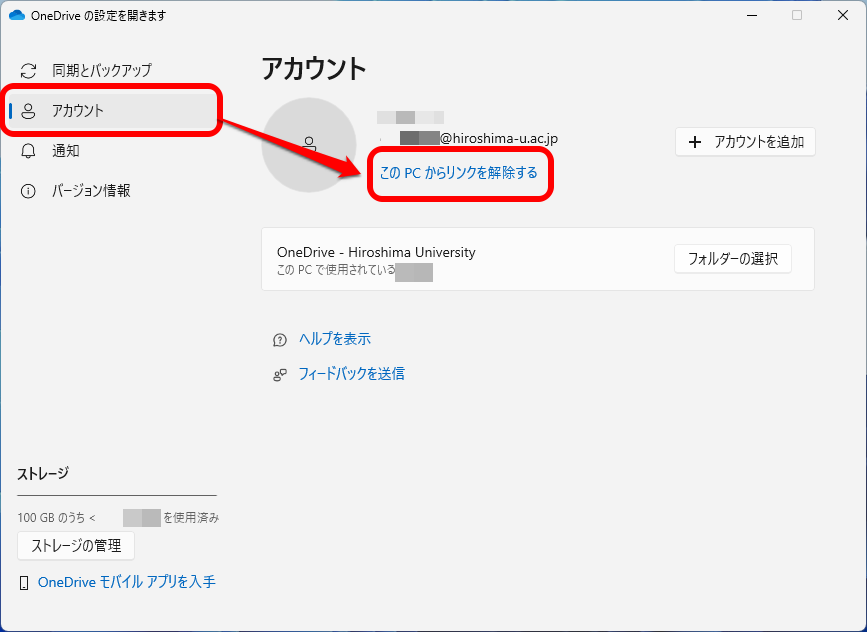Open OneDrive モバイル アプリを入手 link
The height and width of the screenshot is (632, 867).
[x=127, y=582]
